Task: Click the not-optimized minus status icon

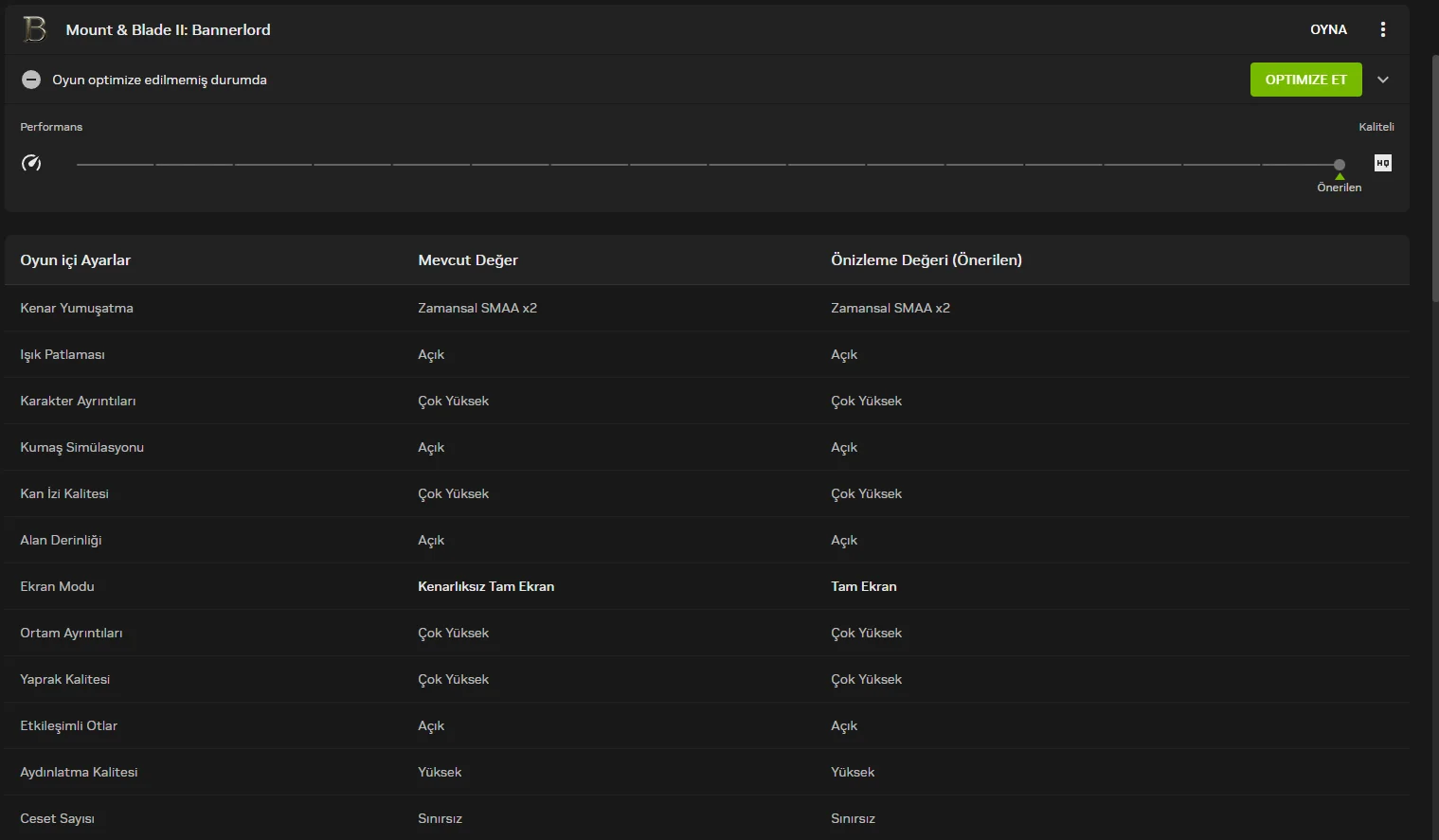Action: click(31, 80)
